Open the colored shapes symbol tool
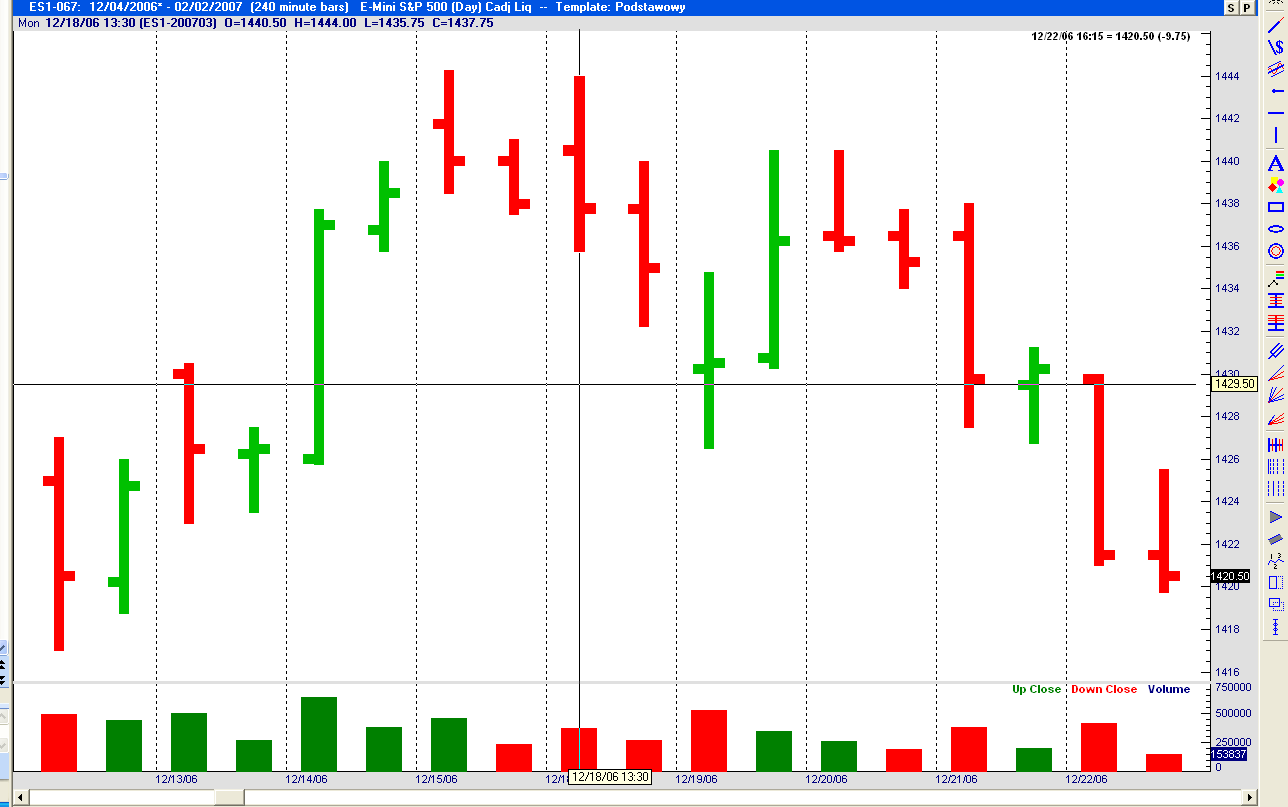 1275,185
